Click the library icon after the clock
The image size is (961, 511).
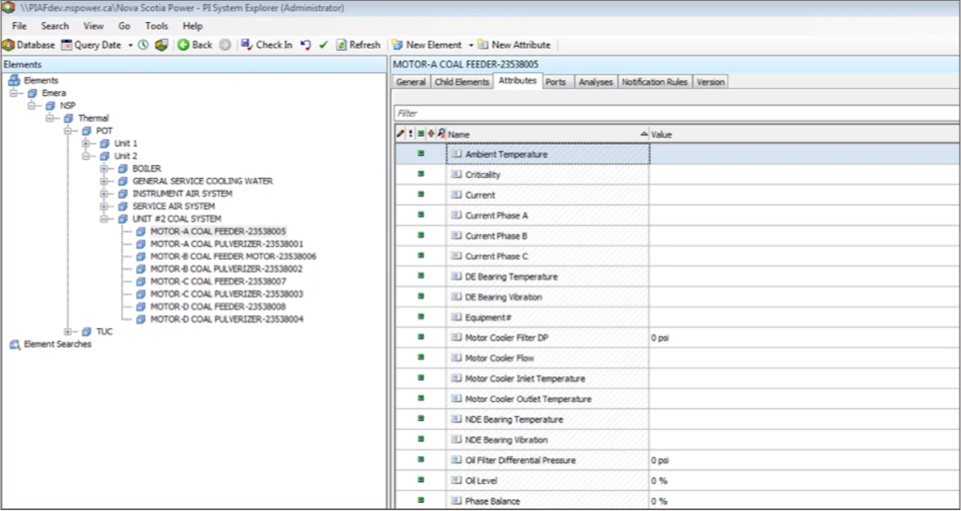coord(161,45)
